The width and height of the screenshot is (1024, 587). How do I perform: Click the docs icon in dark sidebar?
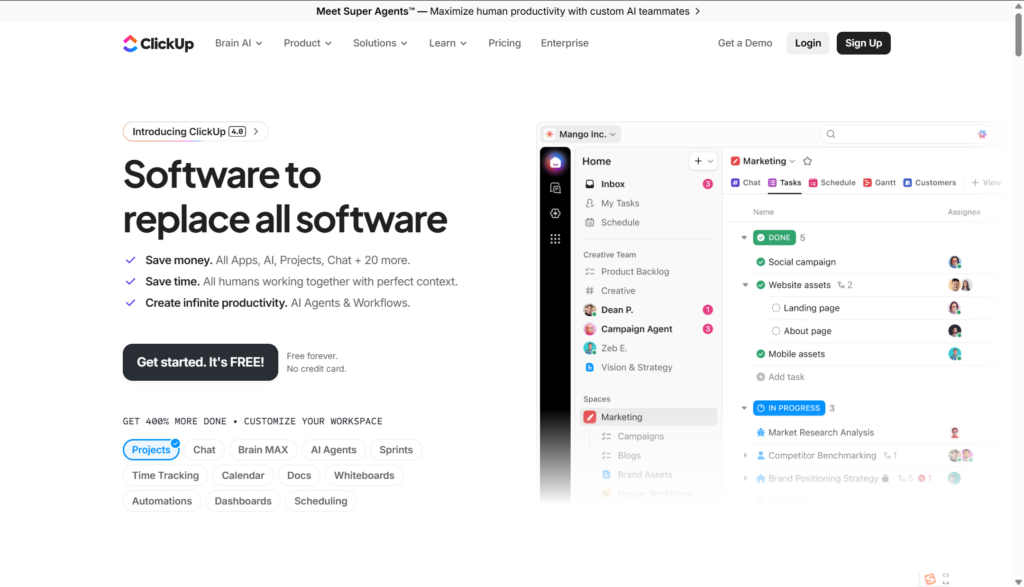pyautogui.click(x=555, y=188)
